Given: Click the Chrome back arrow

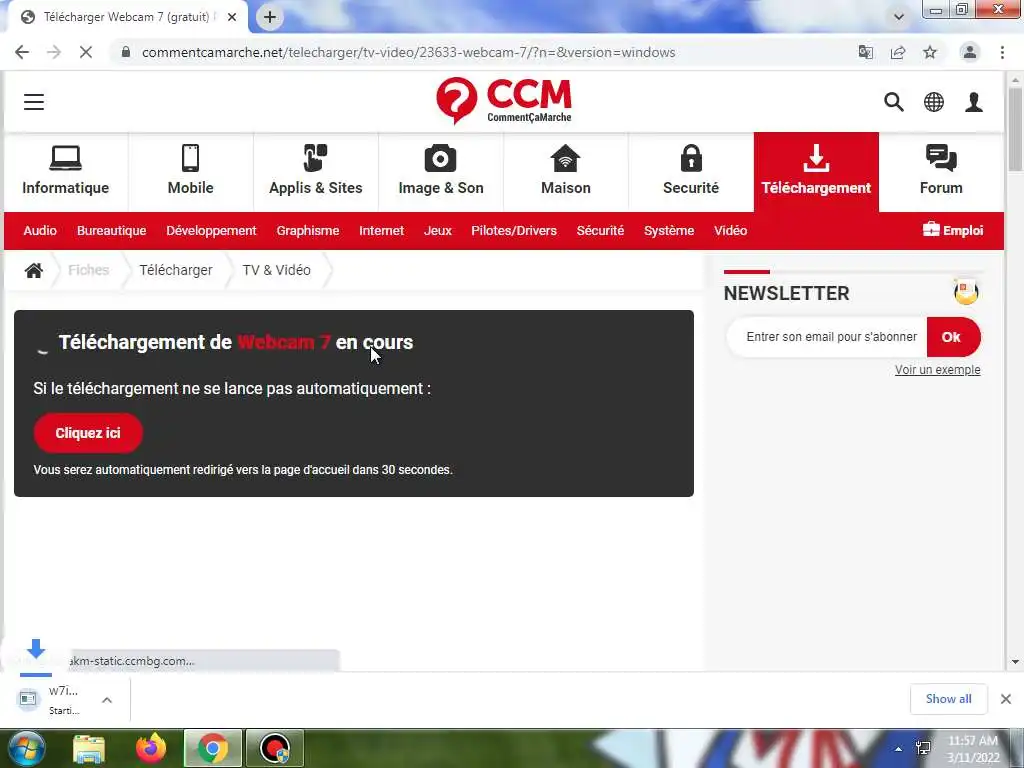Looking at the screenshot, I should coord(22,52).
